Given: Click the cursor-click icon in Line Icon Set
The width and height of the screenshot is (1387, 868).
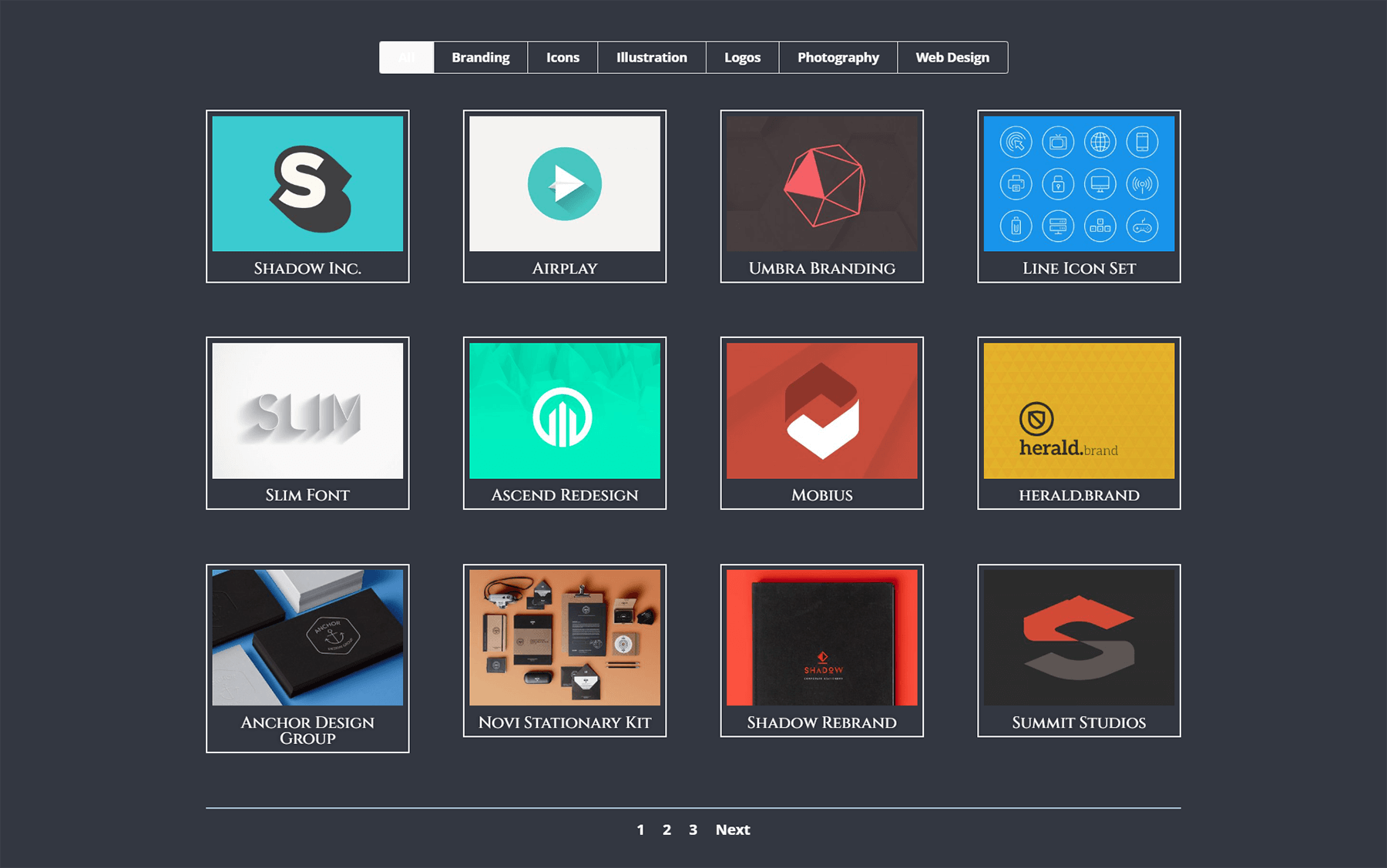Looking at the screenshot, I should [1016, 142].
